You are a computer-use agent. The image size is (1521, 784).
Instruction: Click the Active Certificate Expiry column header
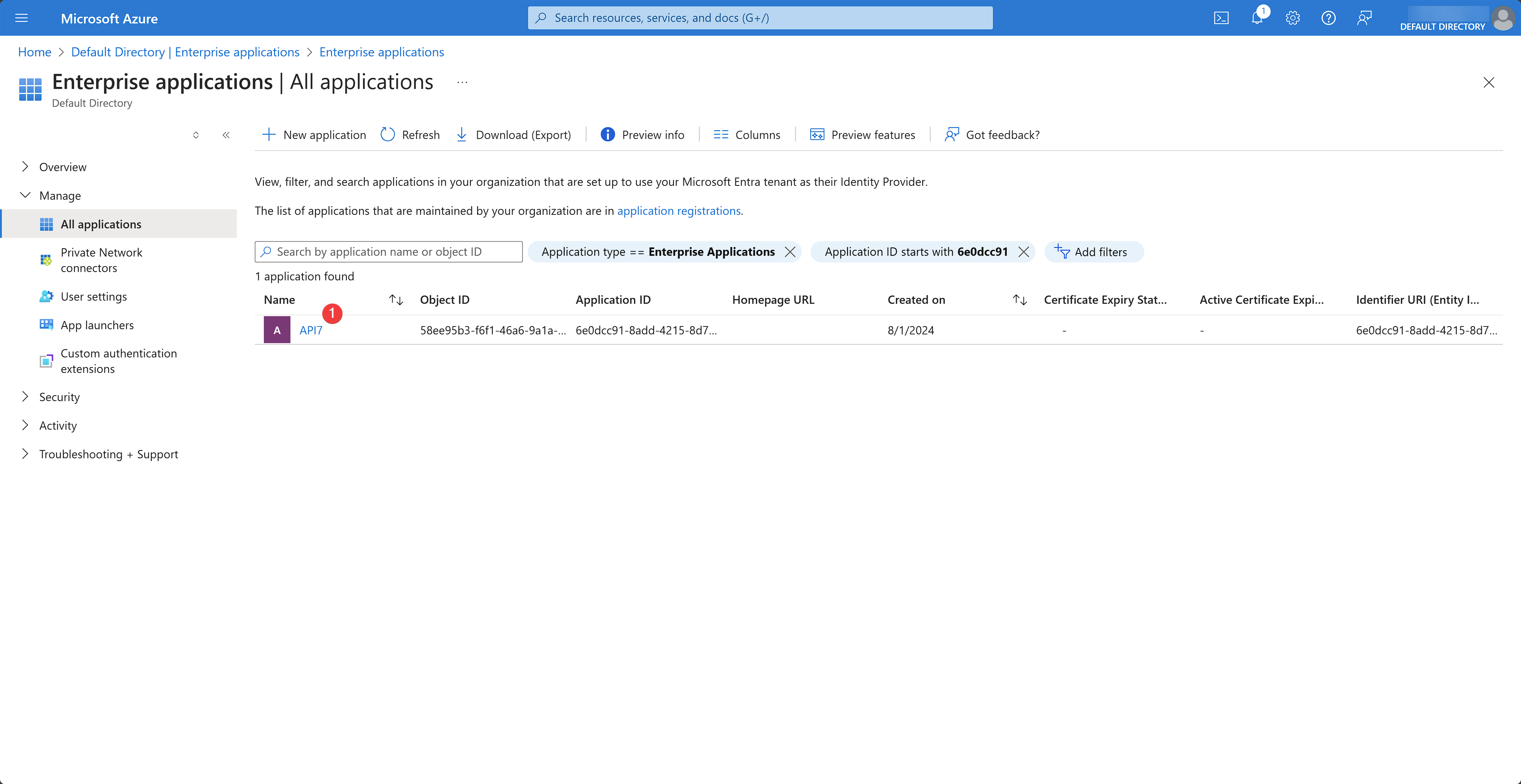tap(1262, 300)
